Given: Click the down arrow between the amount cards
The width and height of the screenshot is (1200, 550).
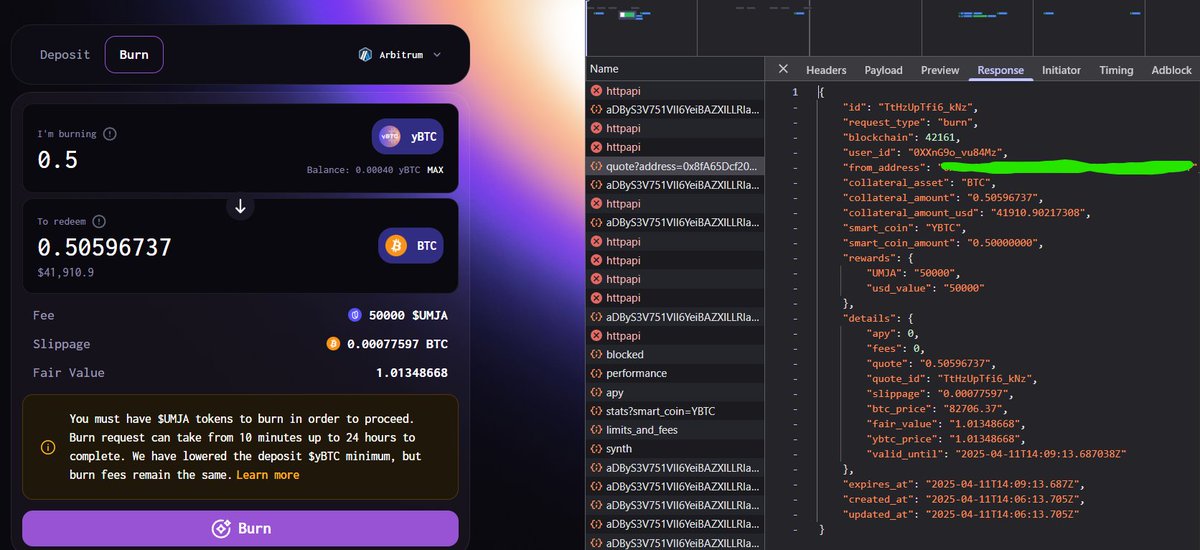Looking at the screenshot, I should (x=240, y=206).
